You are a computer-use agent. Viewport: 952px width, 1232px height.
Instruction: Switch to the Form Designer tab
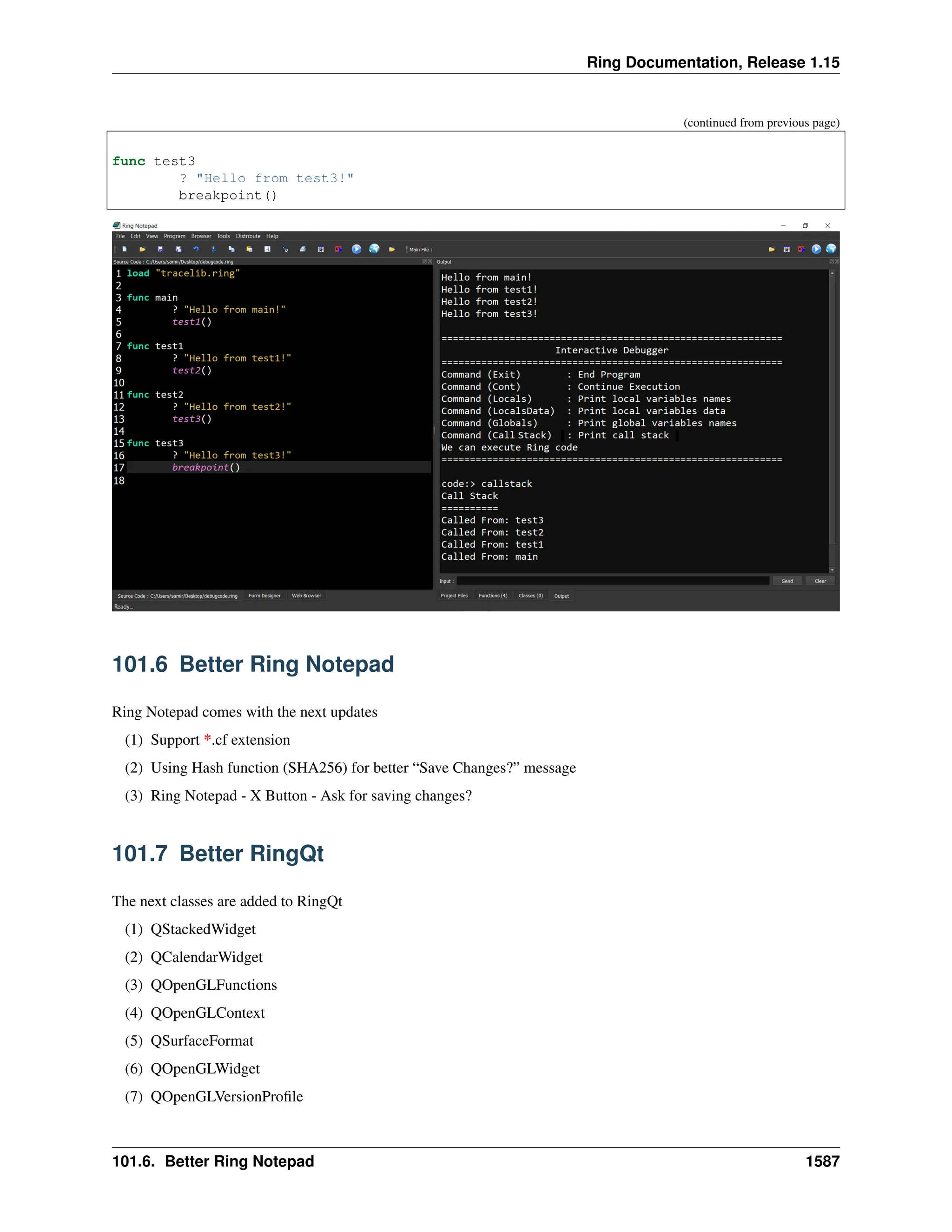pyautogui.click(x=264, y=596)
